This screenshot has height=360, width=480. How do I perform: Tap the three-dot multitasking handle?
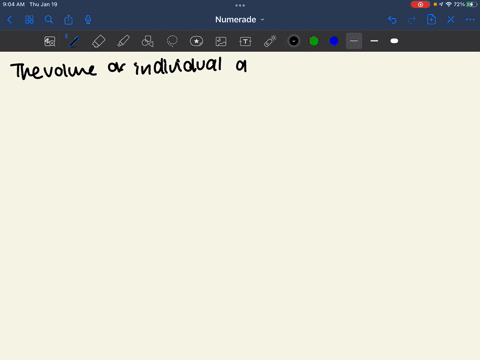240,5
